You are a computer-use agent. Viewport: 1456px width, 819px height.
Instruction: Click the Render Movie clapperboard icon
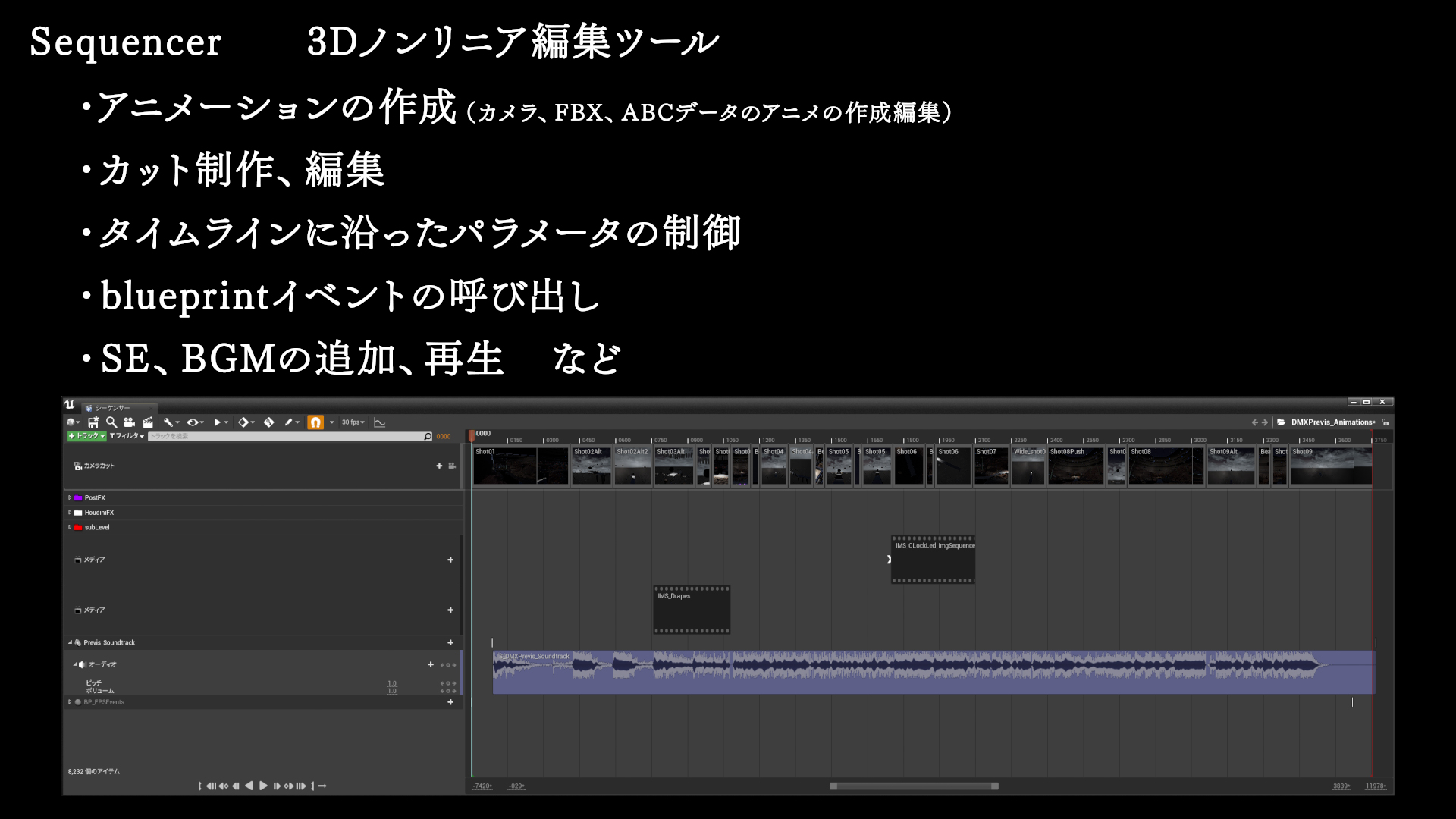[148, 422]
